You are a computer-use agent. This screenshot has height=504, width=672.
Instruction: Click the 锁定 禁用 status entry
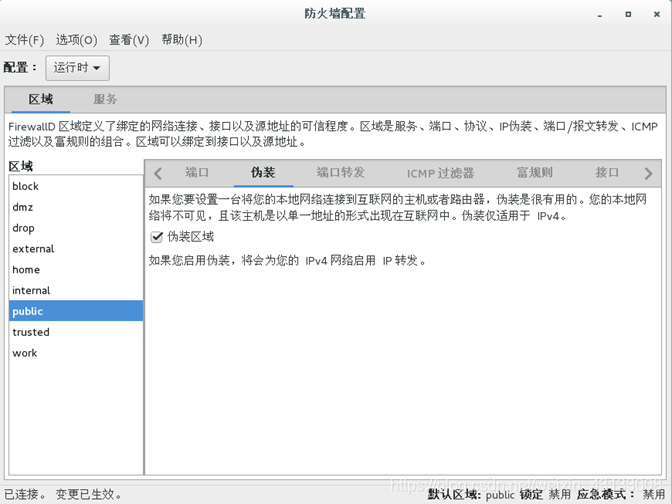(x=545, y=495)
